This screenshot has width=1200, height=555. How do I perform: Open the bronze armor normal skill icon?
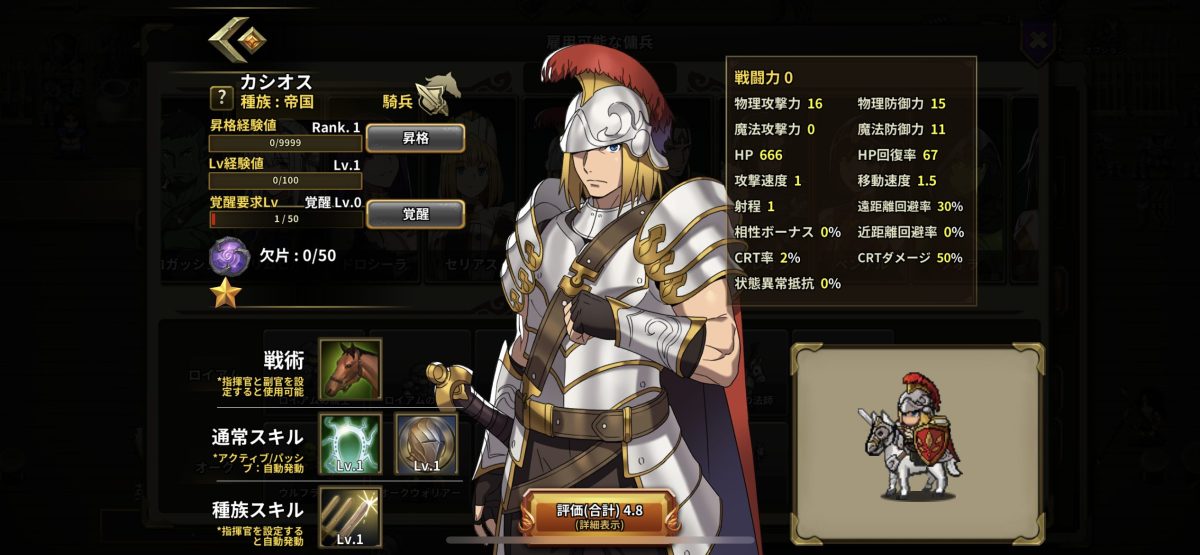427,444
